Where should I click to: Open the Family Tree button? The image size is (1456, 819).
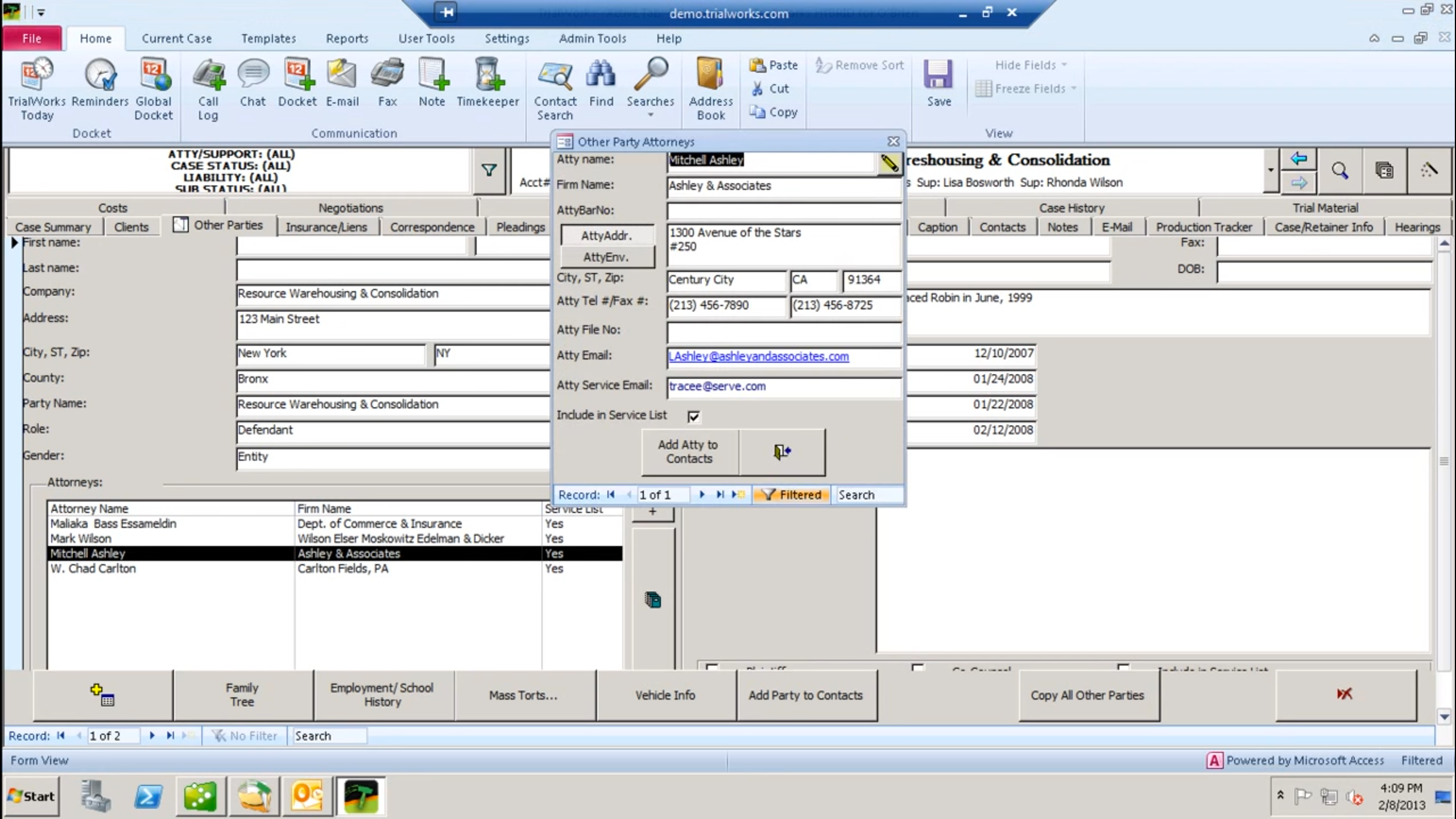(x=242, y=695)
